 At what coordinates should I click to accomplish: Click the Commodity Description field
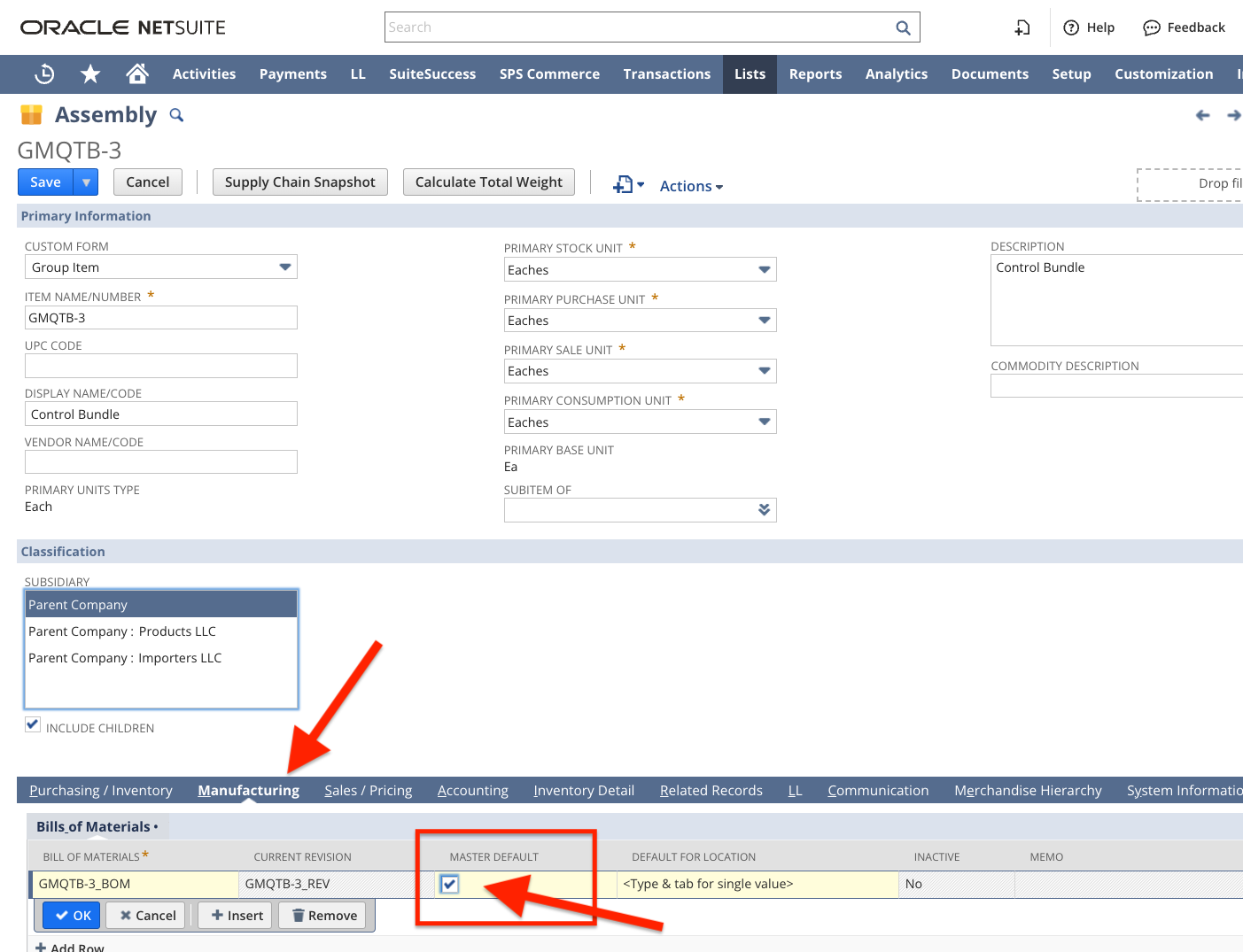coord(1116,386)
